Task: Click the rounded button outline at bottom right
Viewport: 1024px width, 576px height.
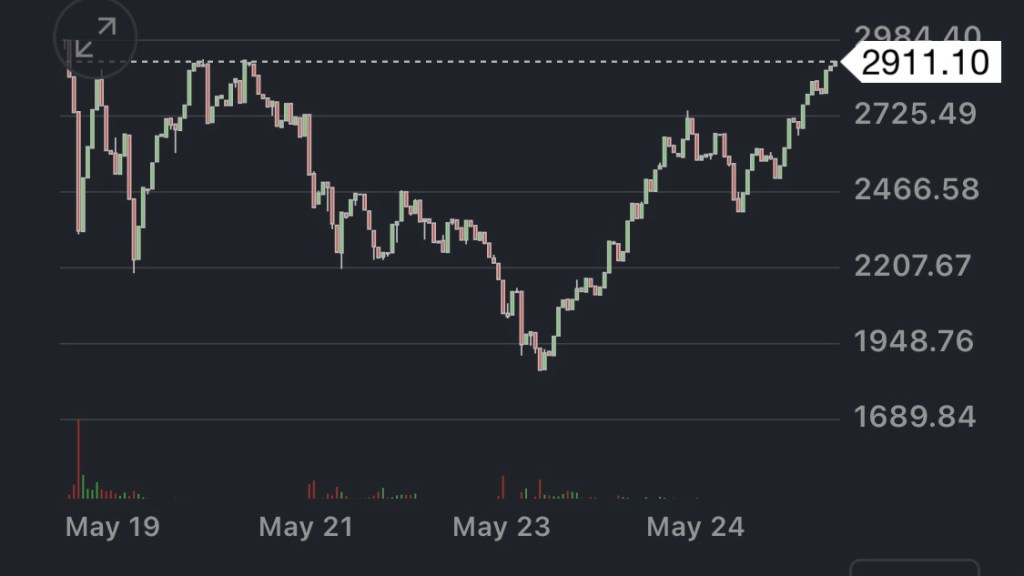Action: (914, 567)
